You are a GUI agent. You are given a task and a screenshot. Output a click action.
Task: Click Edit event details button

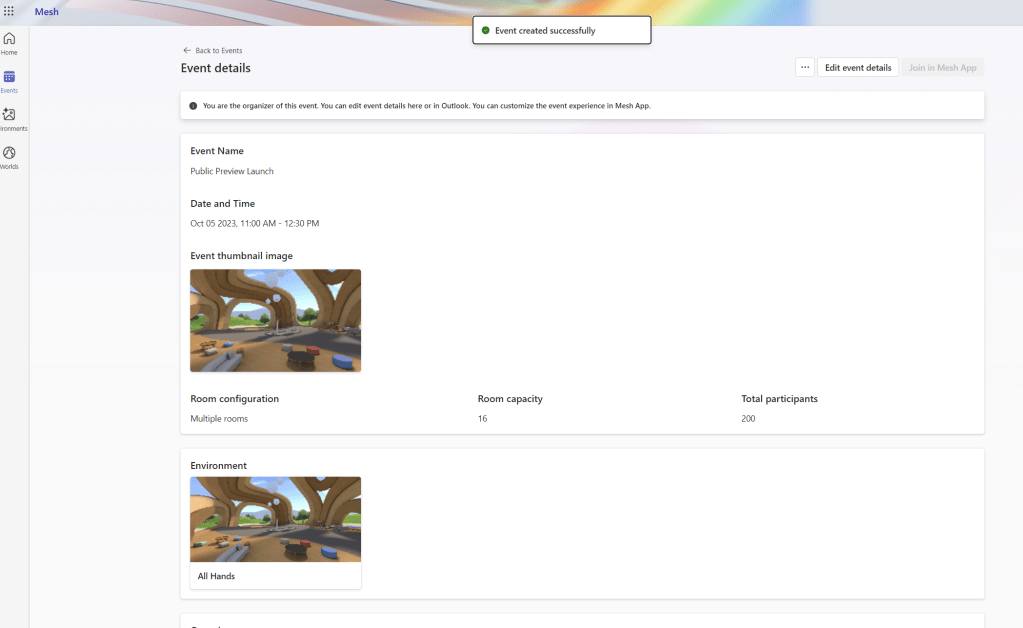point(857,67)
